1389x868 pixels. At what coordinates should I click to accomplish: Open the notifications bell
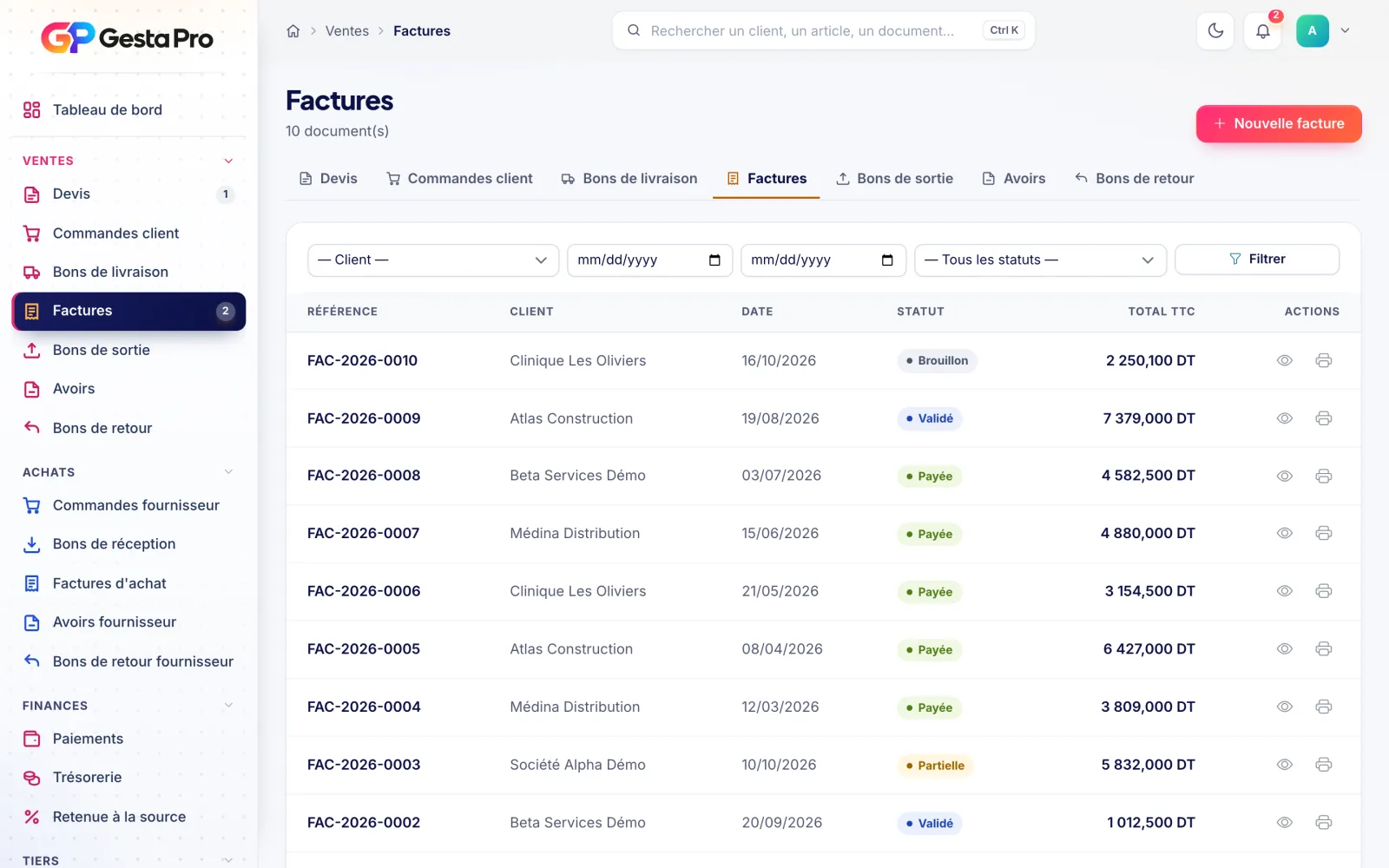[x=1263, y=31]
